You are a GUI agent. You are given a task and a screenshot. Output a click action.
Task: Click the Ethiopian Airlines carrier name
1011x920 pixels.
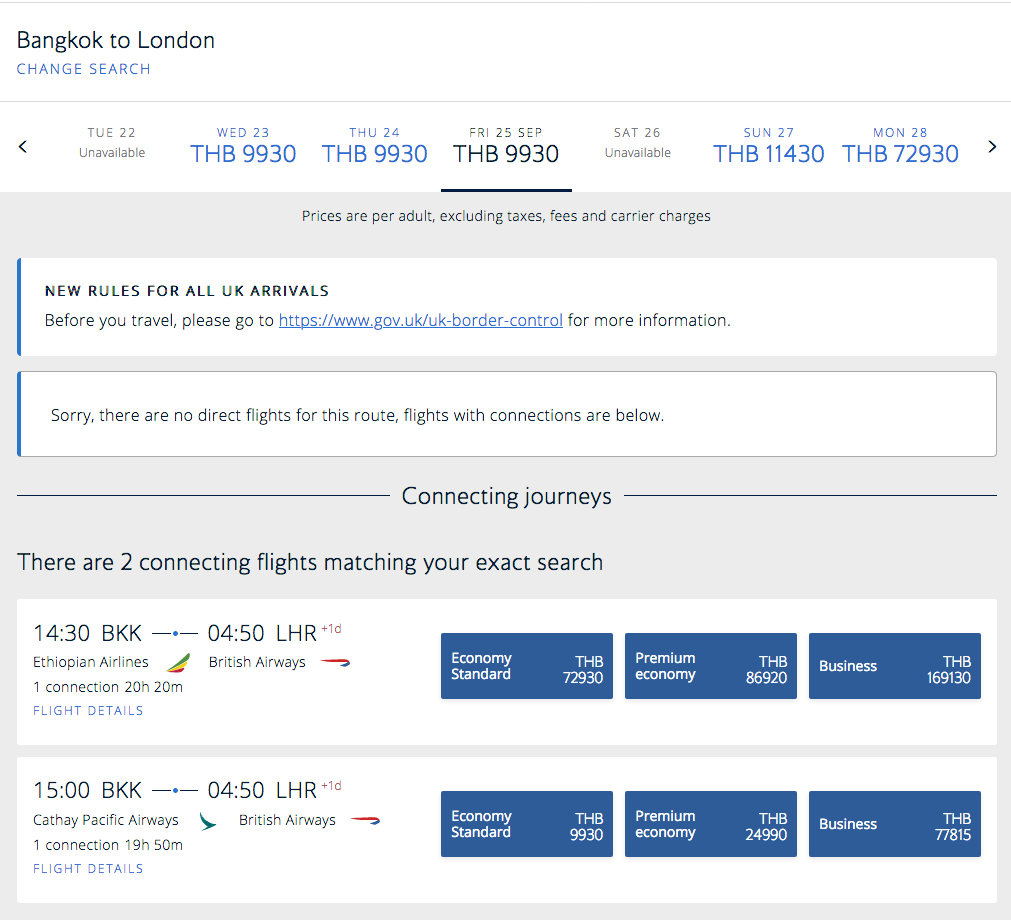point(91,662)
